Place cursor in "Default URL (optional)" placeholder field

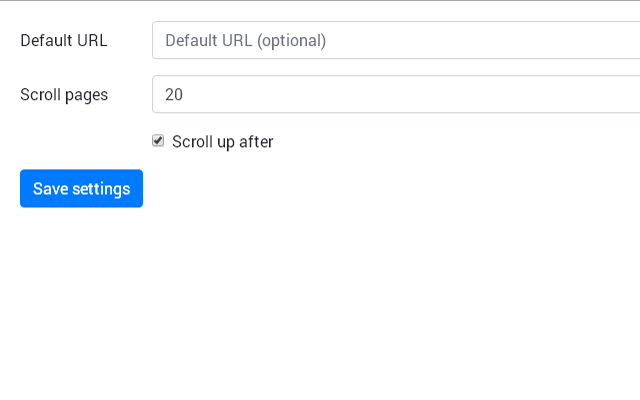point(396,40)
